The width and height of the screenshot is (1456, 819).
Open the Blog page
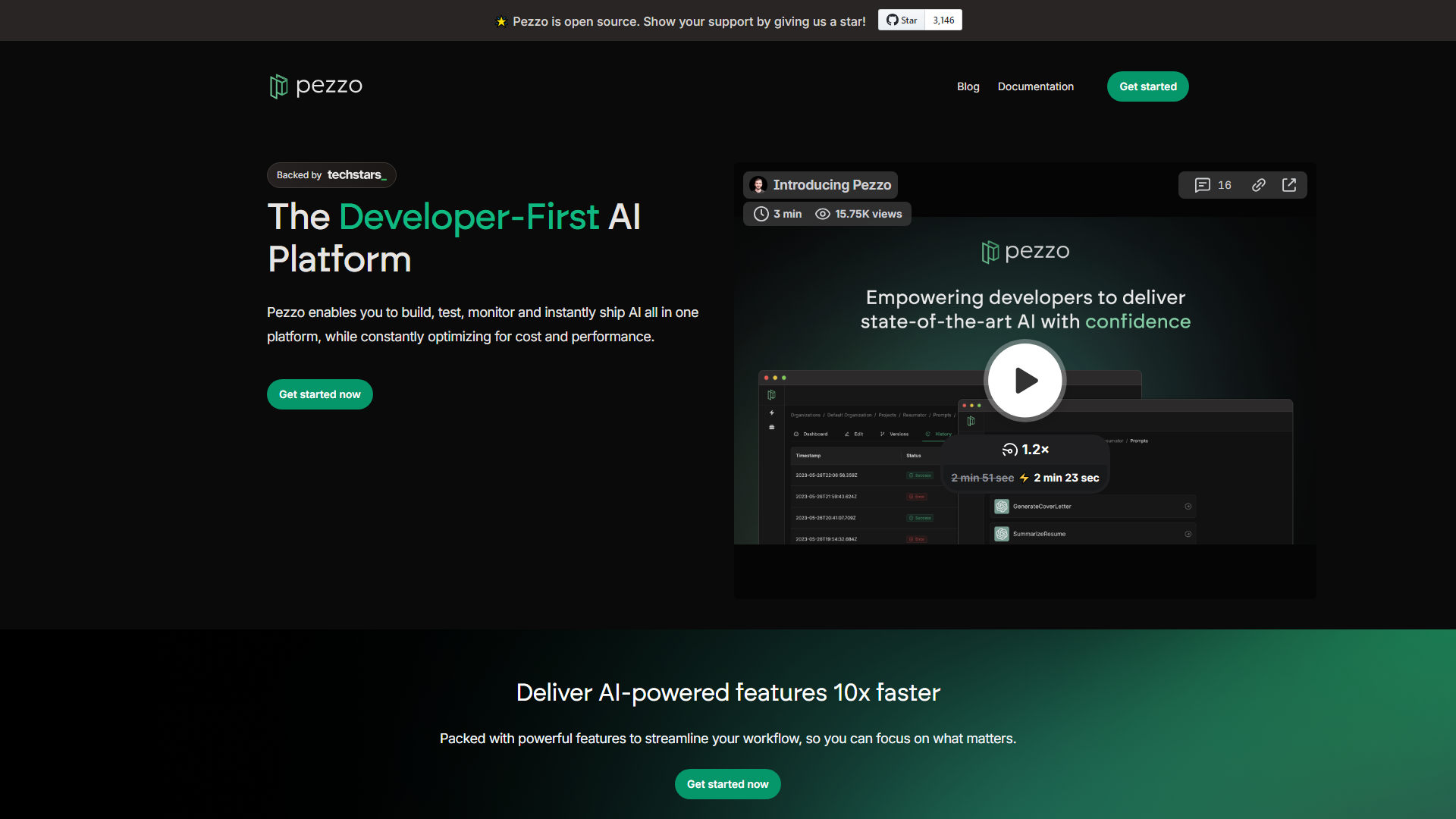click(968, 86)
